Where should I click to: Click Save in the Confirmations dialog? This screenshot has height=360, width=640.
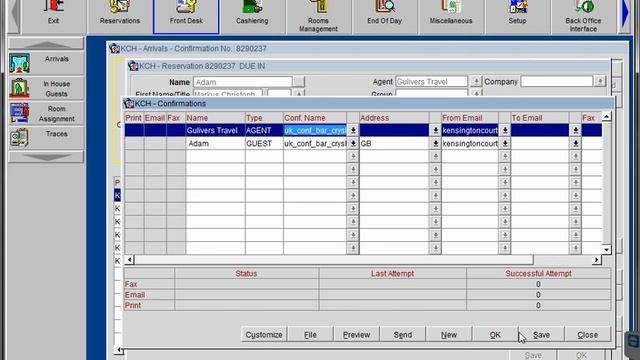pyautogui.click(x=541, y=335)
